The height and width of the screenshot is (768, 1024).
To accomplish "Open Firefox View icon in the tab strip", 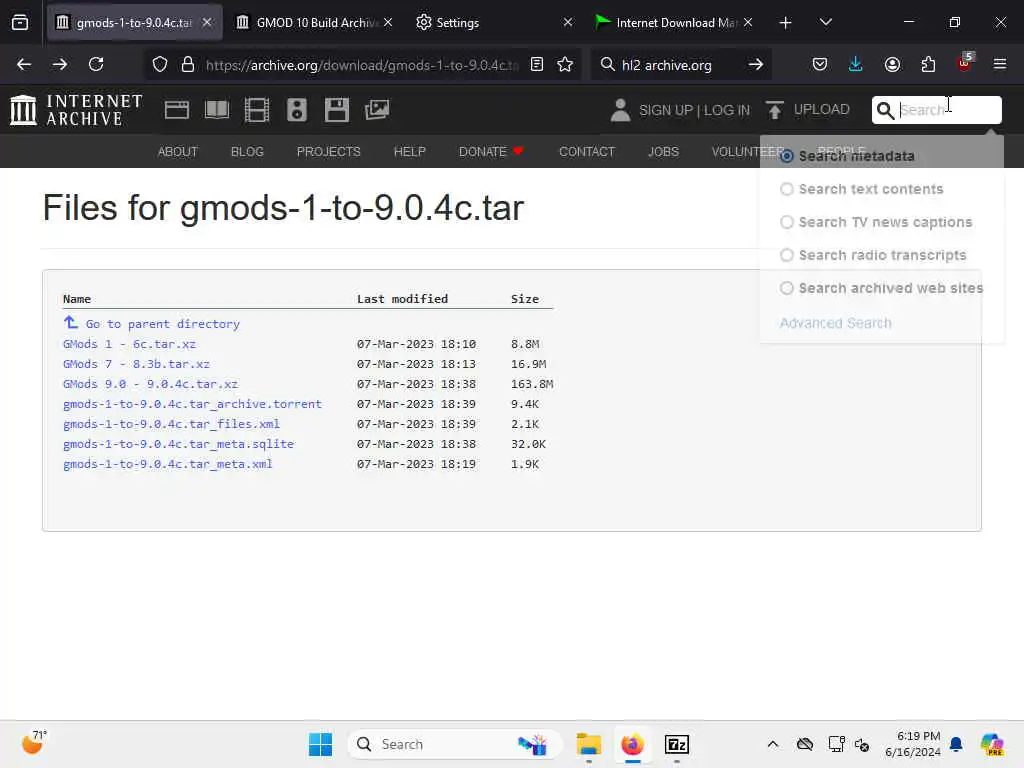I will click(x=20, y=22).
